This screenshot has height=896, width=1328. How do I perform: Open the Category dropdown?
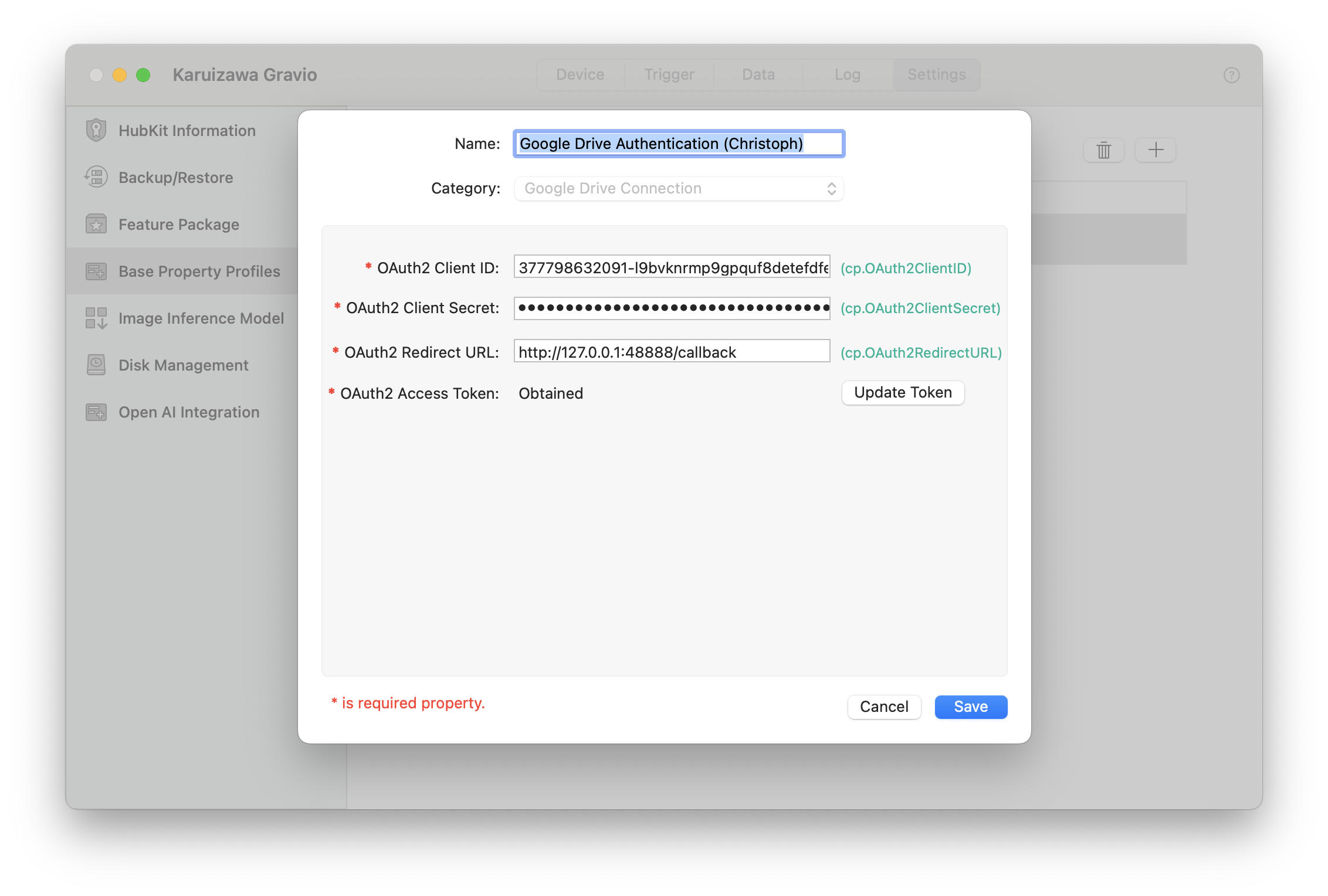pos(679,189)
